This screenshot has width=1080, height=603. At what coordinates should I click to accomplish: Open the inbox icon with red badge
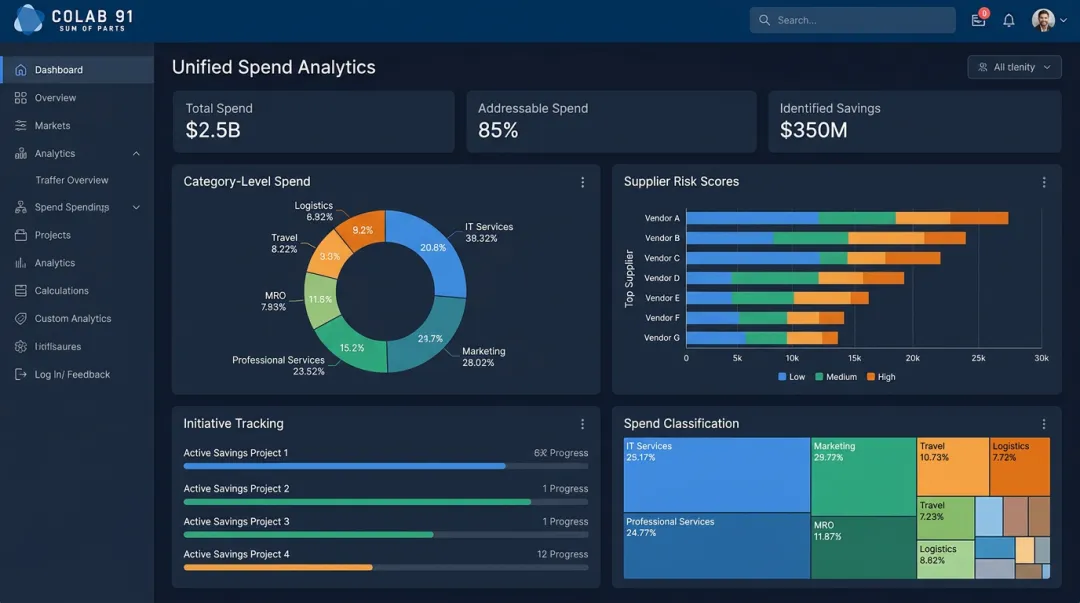click(x=979, y=19)
